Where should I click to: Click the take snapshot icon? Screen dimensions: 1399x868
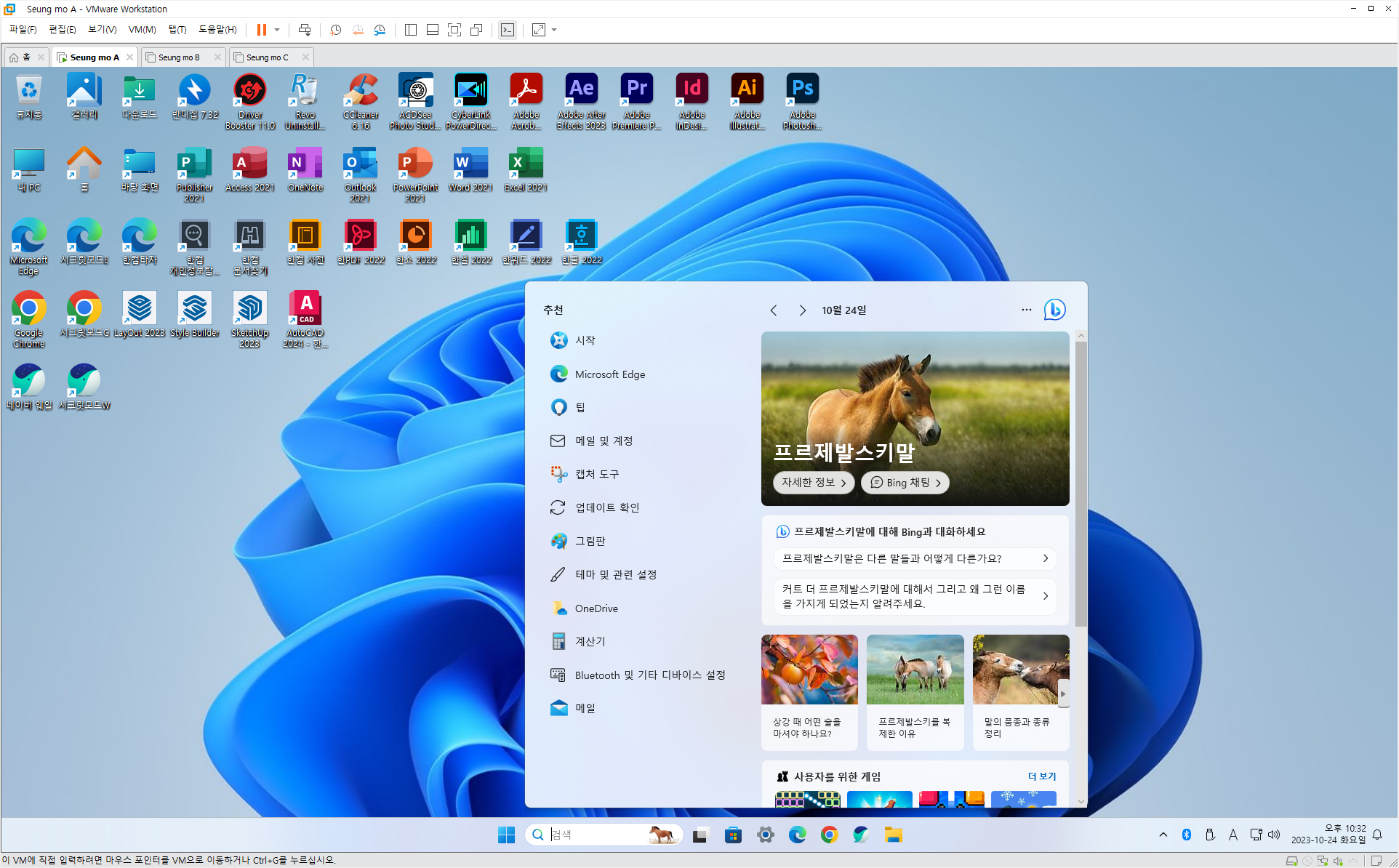pyautogui.click(x=336, y=30)
